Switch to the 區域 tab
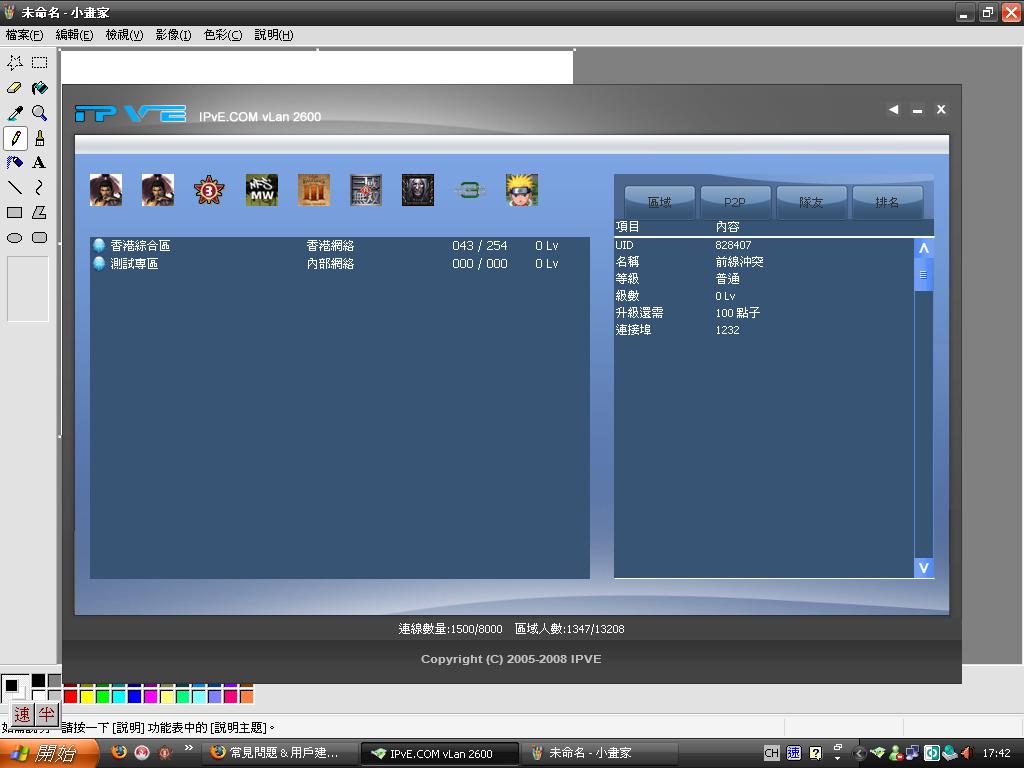 coord(660,202)
